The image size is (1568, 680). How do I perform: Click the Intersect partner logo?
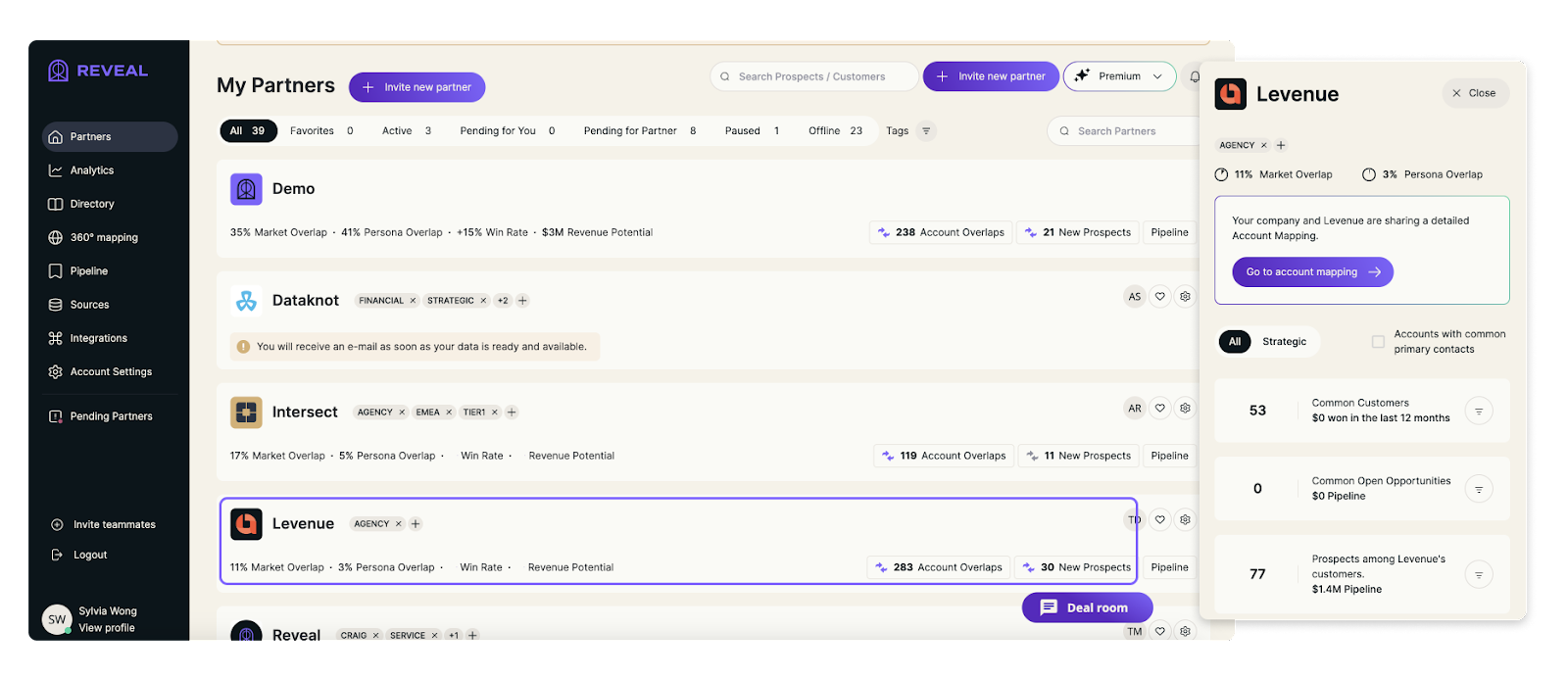(x=246, y=413)
